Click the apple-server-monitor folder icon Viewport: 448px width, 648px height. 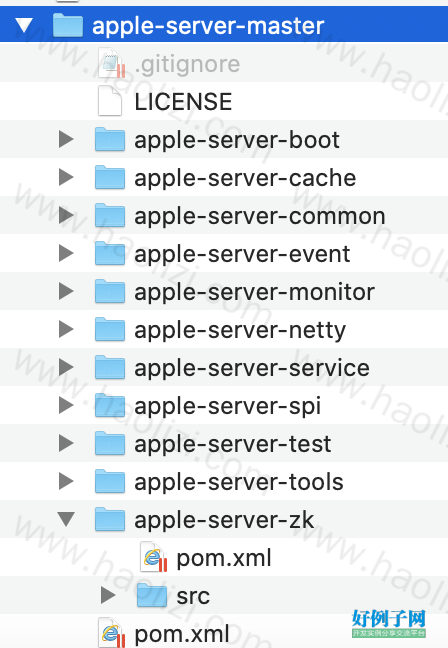[x=110, y=291]
